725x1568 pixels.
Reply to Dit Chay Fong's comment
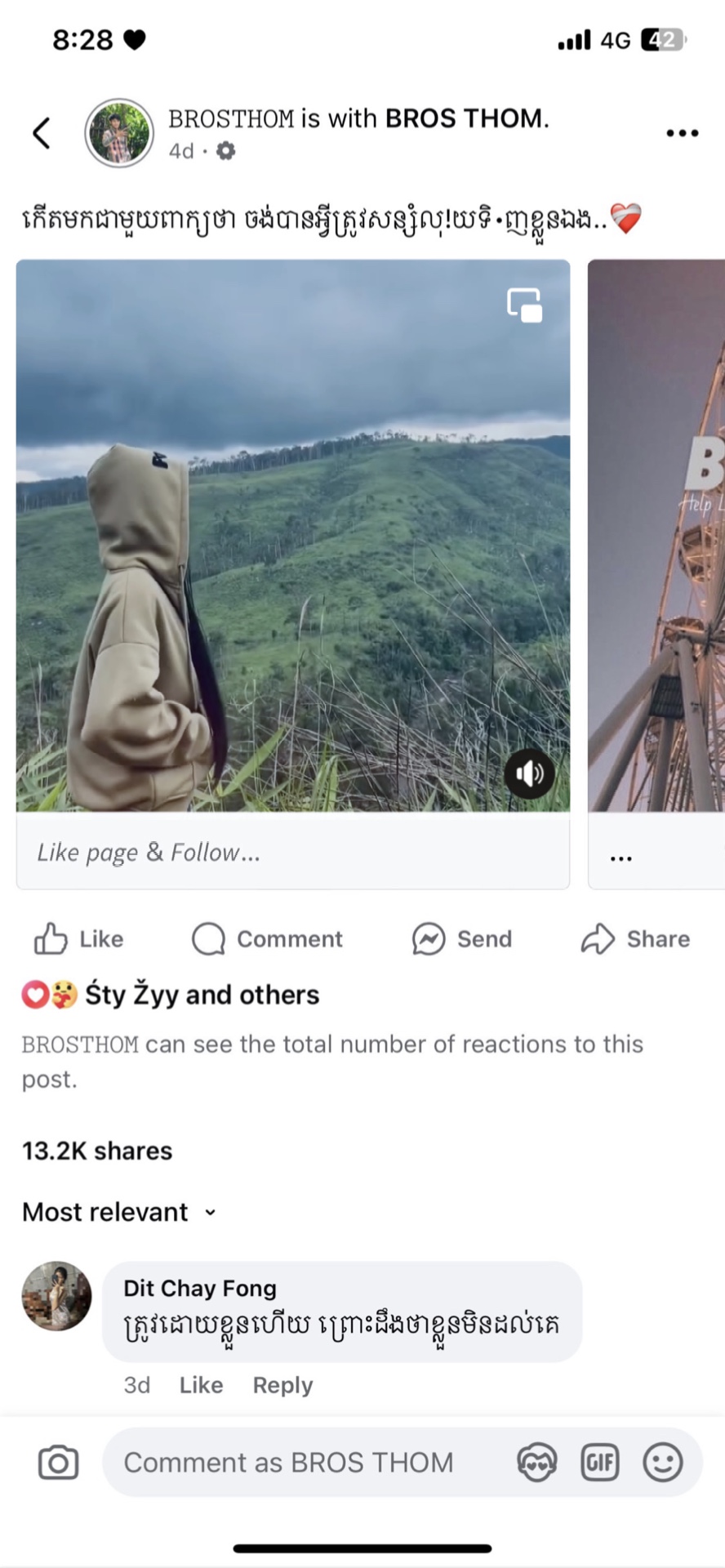pos(282,1385)
